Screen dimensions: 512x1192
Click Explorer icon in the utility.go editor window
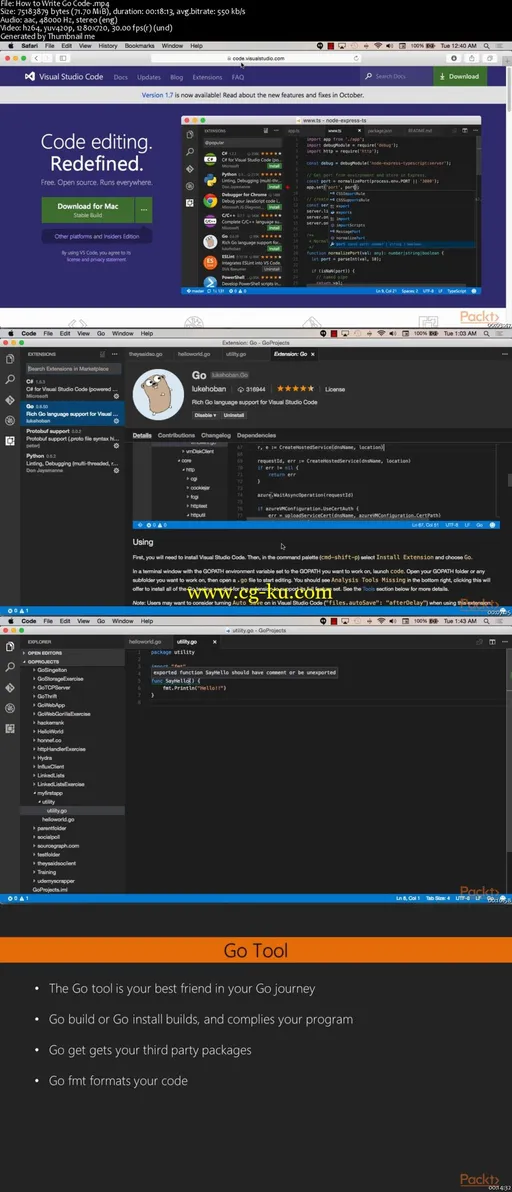[x=9, y=646]
